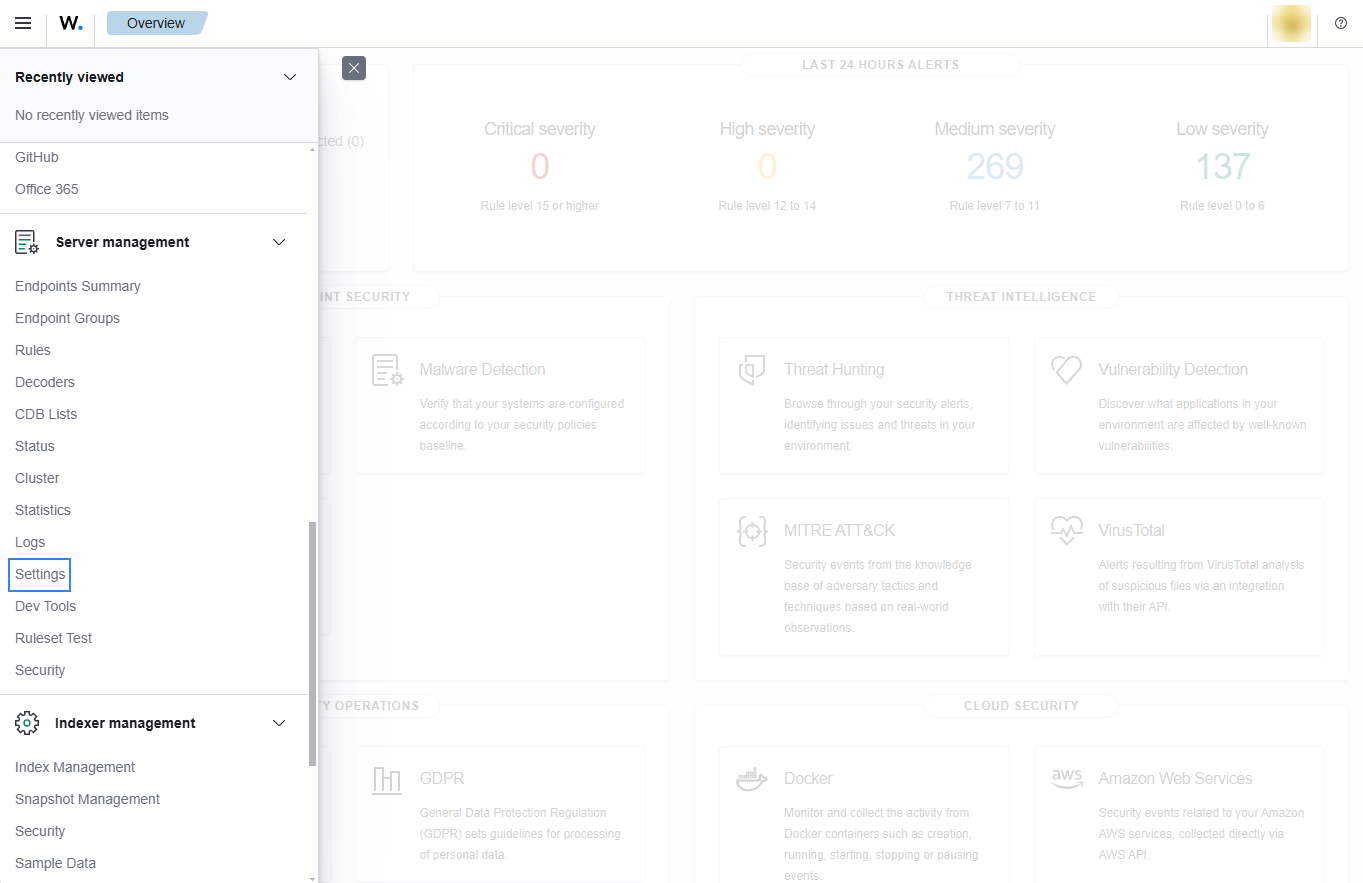Click the Overview breadcrumb tab

tap(156, 23)
